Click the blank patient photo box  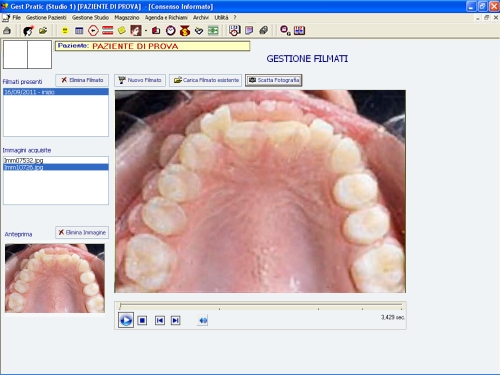(27, 54)
